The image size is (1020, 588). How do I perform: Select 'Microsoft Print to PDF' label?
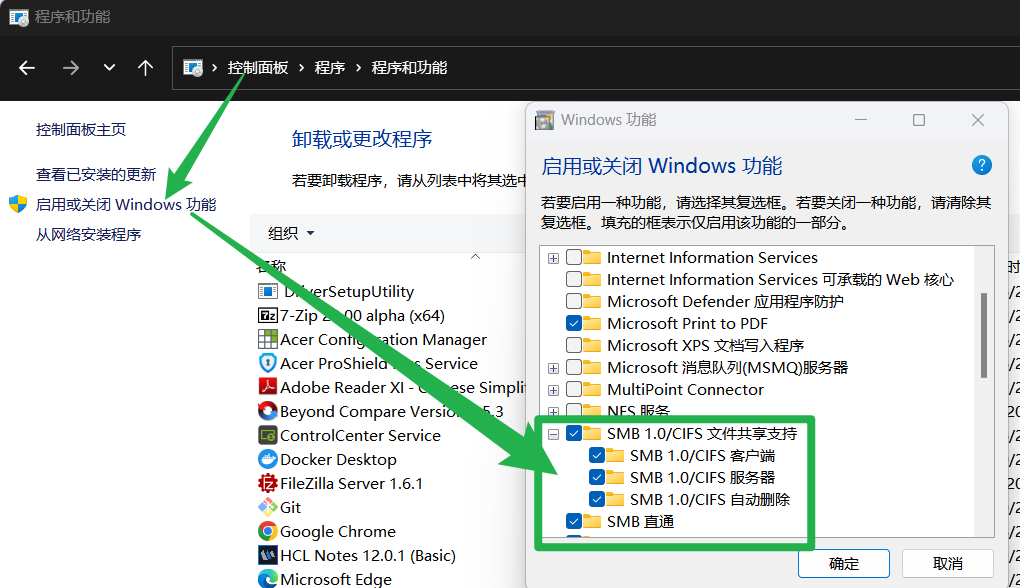[x=687, y=323]
